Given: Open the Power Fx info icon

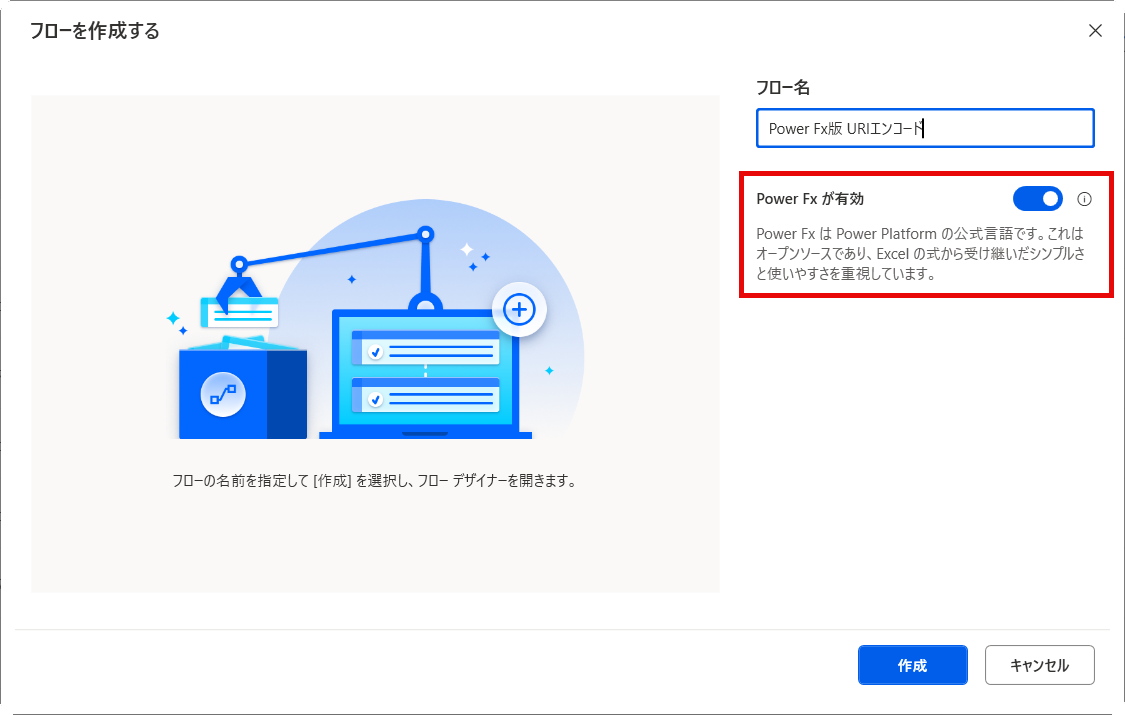Looking at the screenshot, I should [x=1084, y=199].
